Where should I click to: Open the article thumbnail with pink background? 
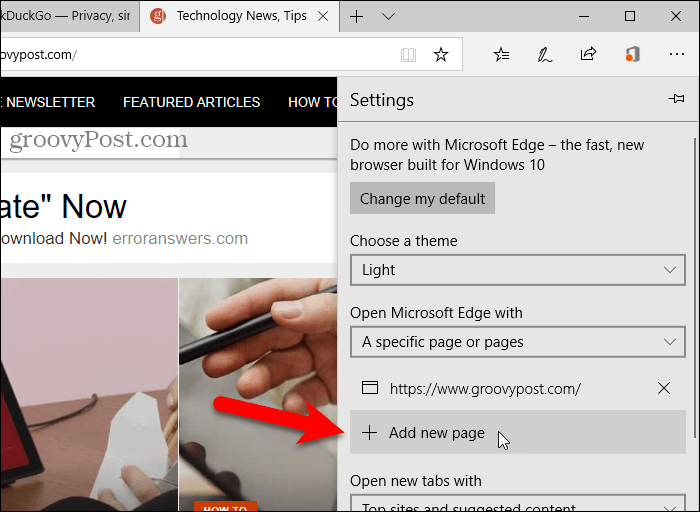click(x=89, y=395)
